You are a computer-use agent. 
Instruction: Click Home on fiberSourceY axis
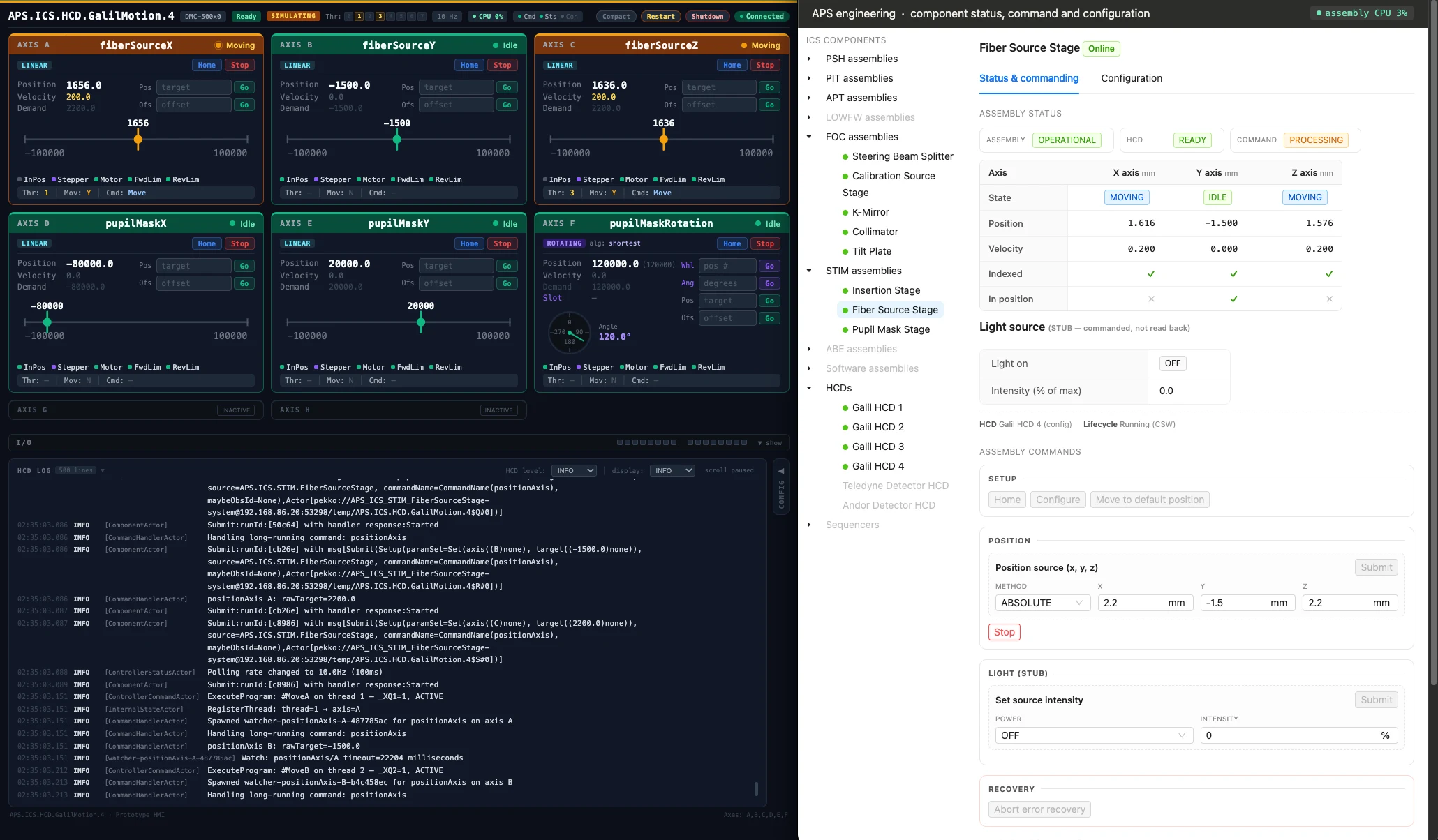[x=469, y=65]
